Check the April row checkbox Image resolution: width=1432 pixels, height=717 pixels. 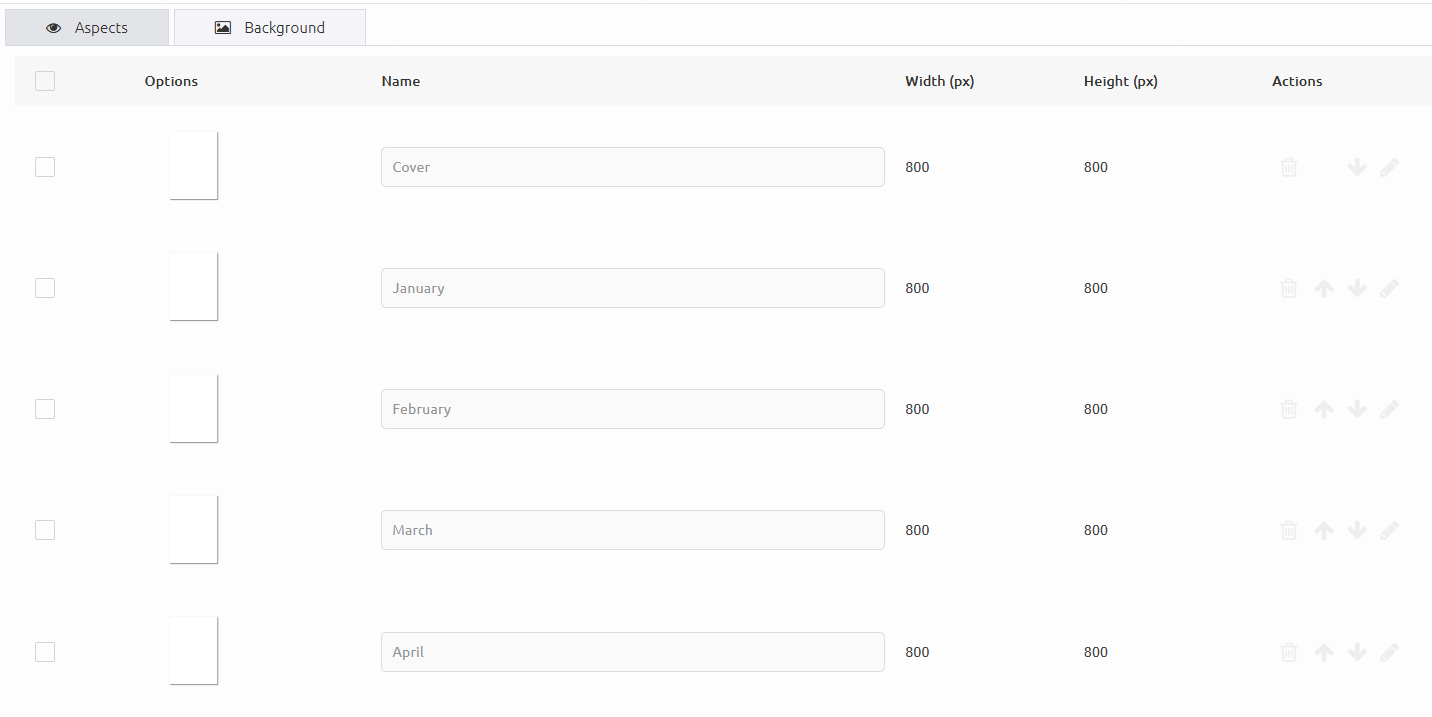[x=45, y=652]
